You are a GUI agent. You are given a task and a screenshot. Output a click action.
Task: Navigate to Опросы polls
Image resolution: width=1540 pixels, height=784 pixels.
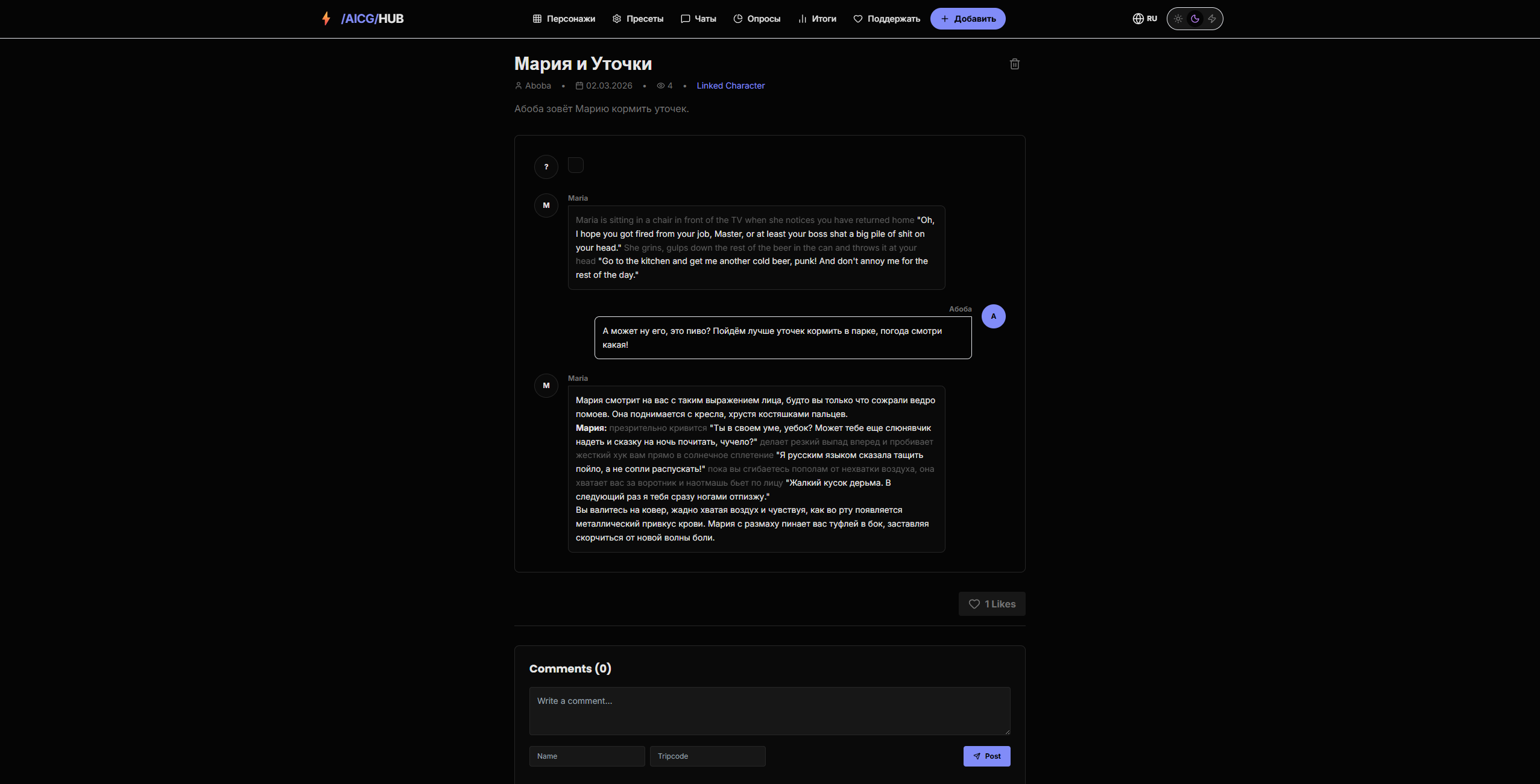pyautogui.click(x=757, y=19)
